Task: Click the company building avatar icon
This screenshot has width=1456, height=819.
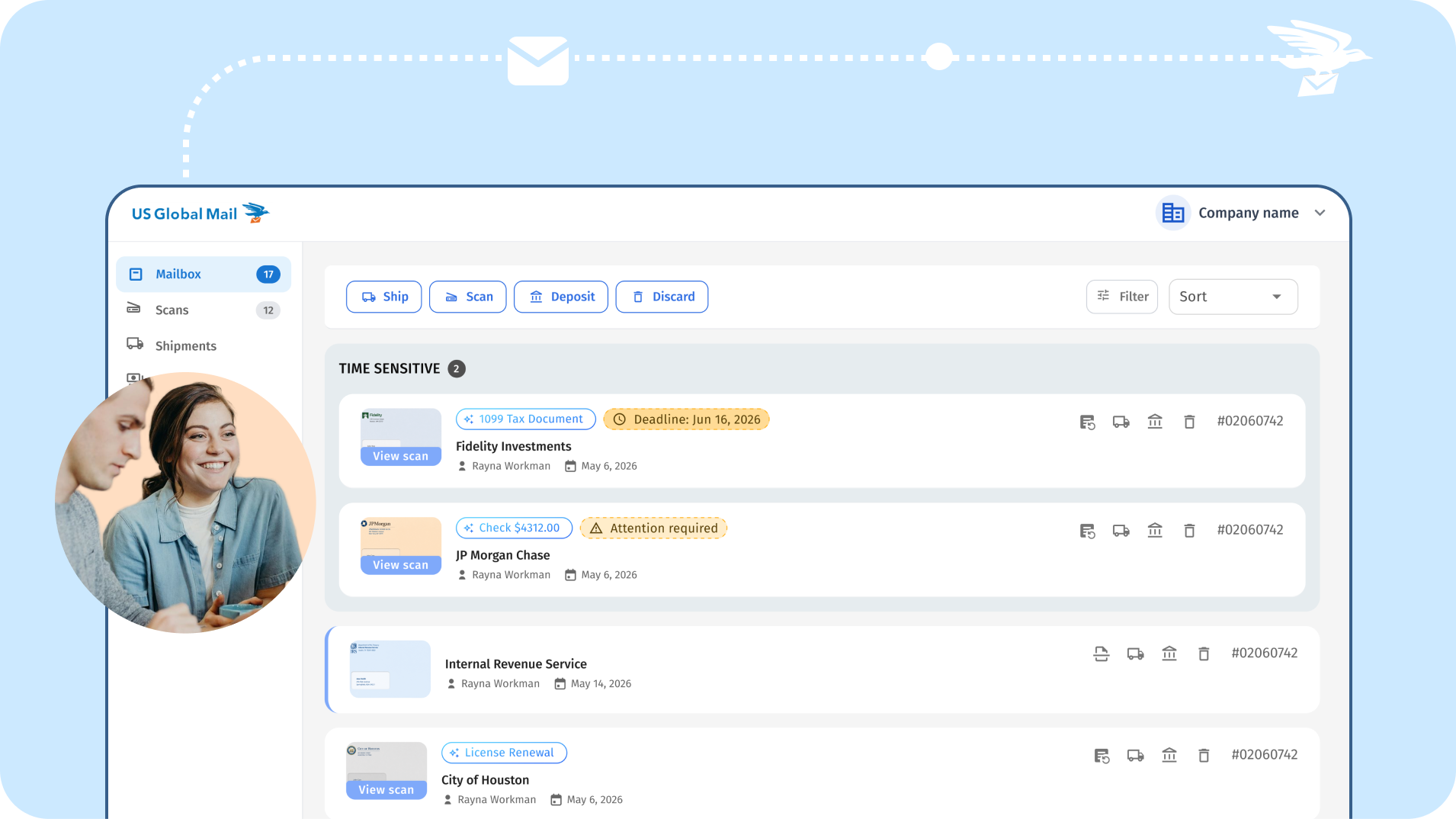Action: pos(1173,213)
